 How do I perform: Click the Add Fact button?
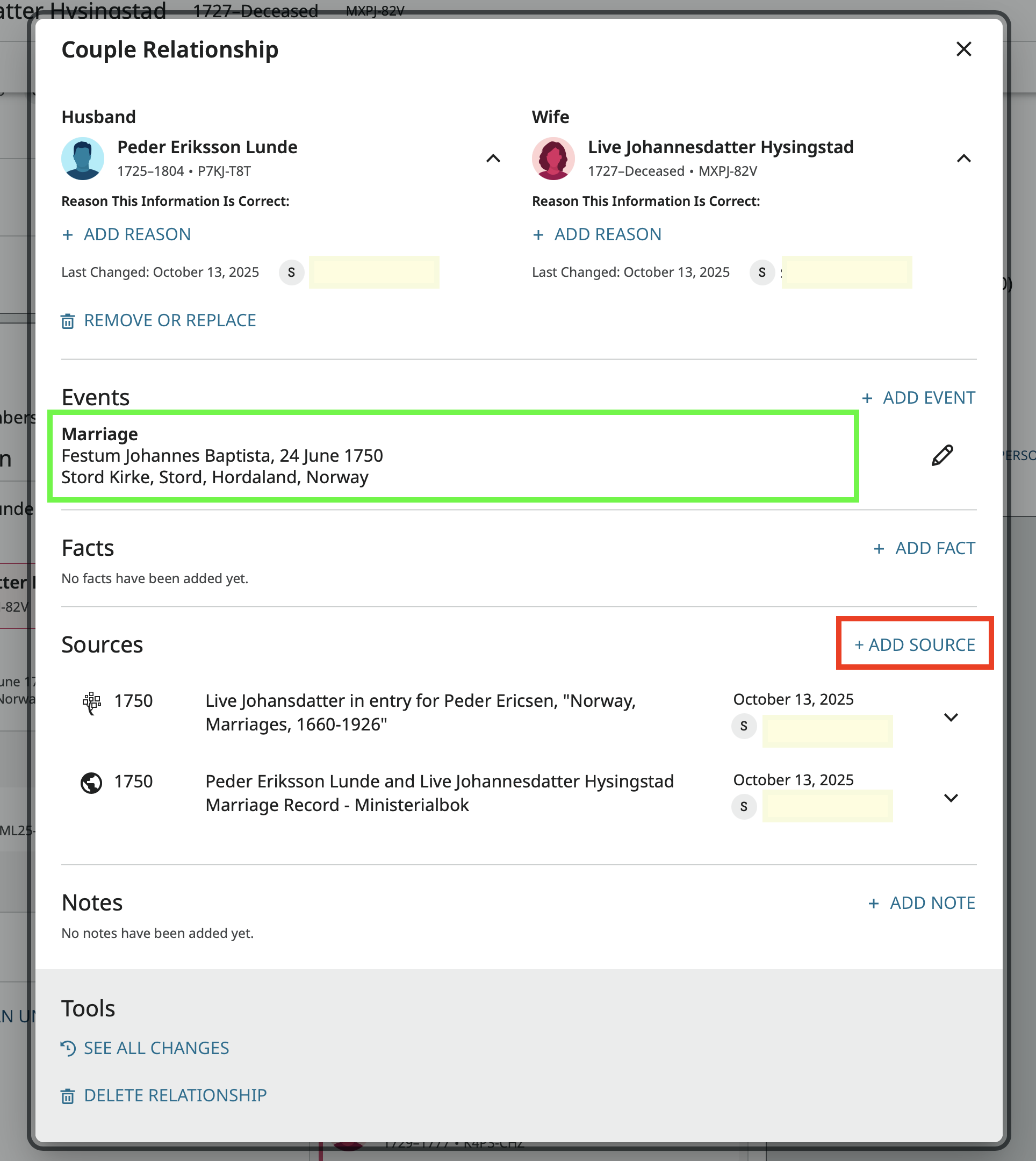click(924, 548)
